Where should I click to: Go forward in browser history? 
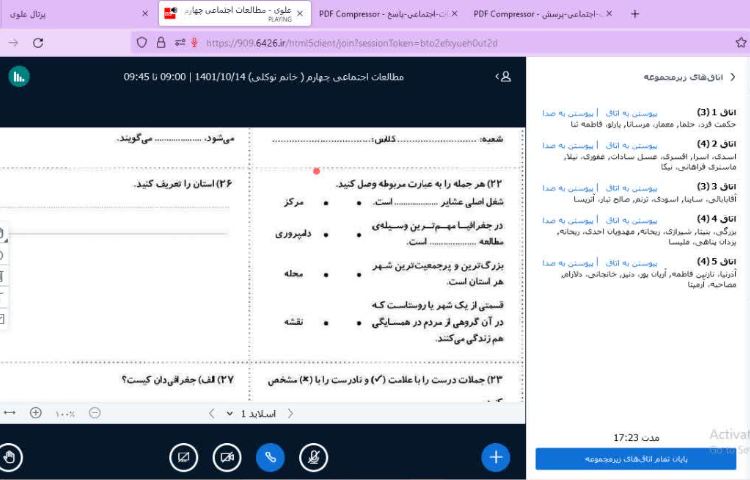point(13,43)
